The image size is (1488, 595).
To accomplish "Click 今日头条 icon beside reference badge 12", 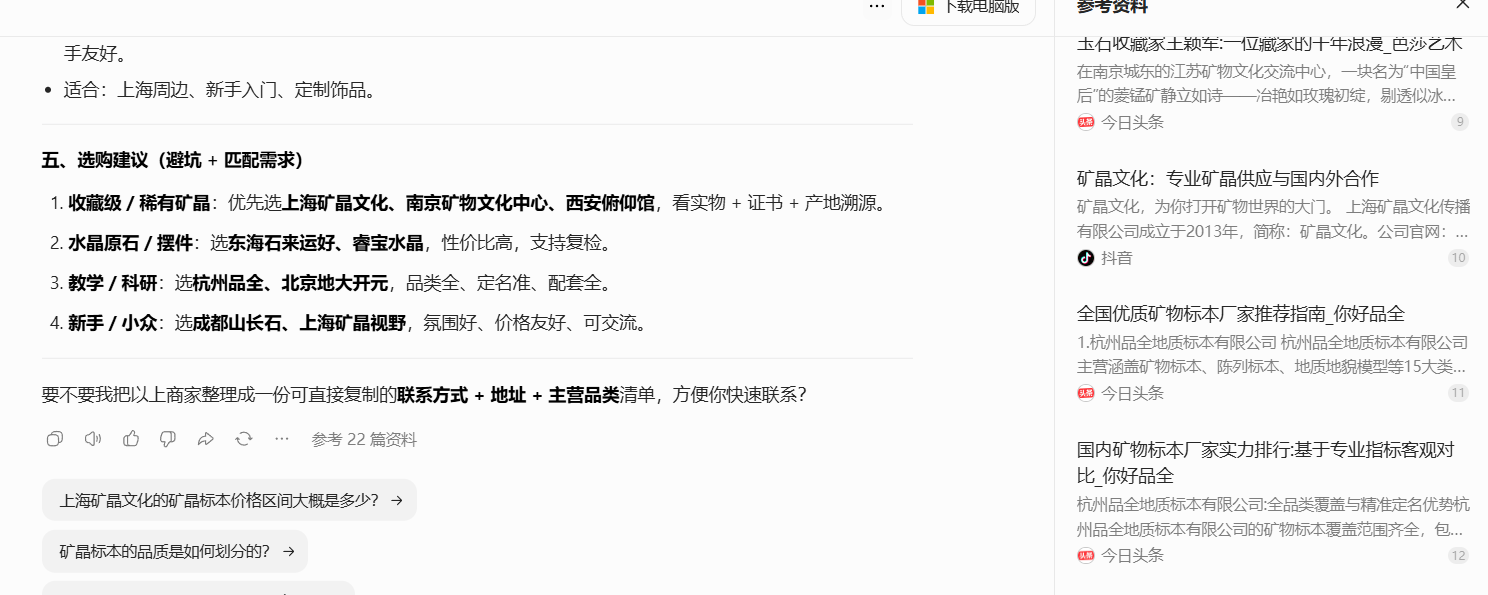I will 1086,555.
